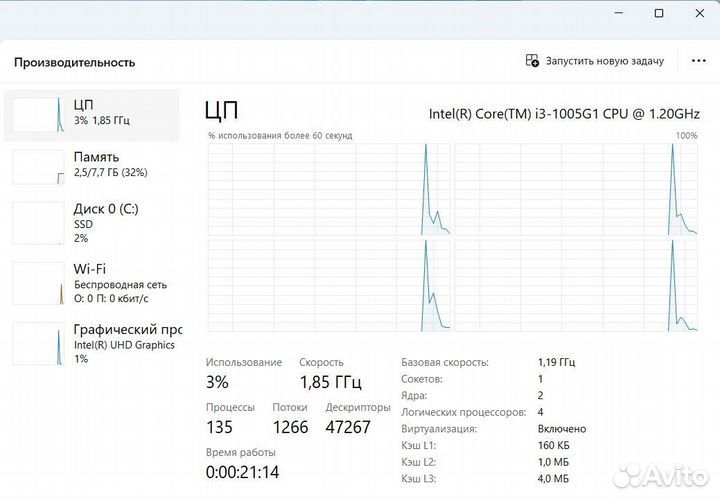This screenshot has width=720, height=501.
Task: Click the Intel(R) UHD Graphics label
Action: 124,345
